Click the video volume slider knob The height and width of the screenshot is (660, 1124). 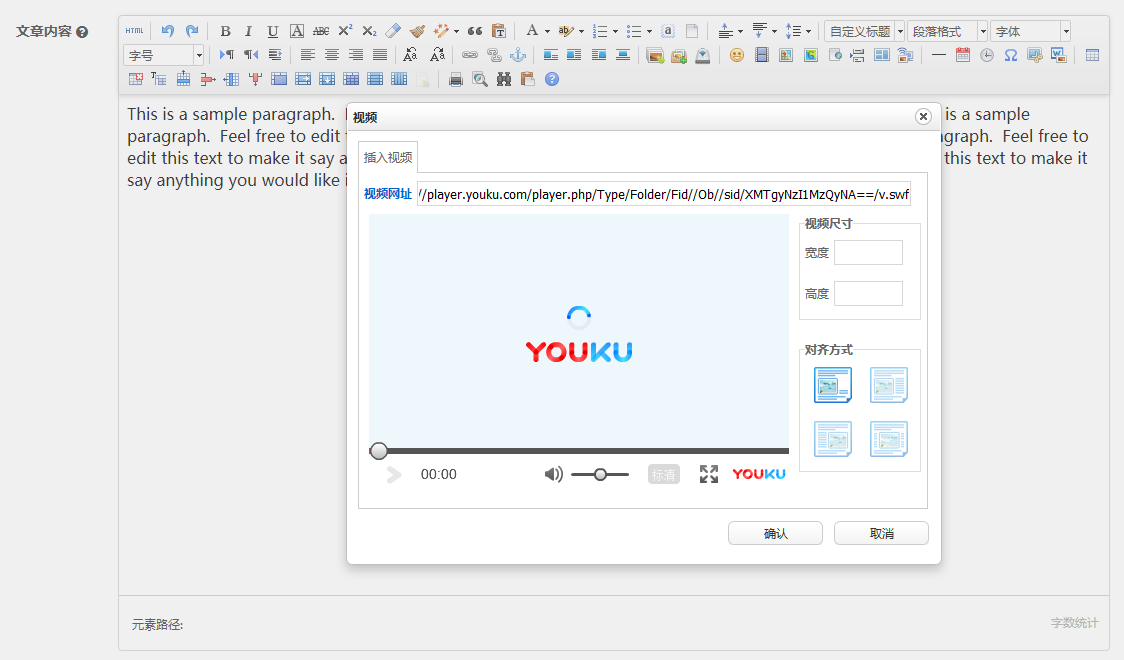(x=601, y=474)
